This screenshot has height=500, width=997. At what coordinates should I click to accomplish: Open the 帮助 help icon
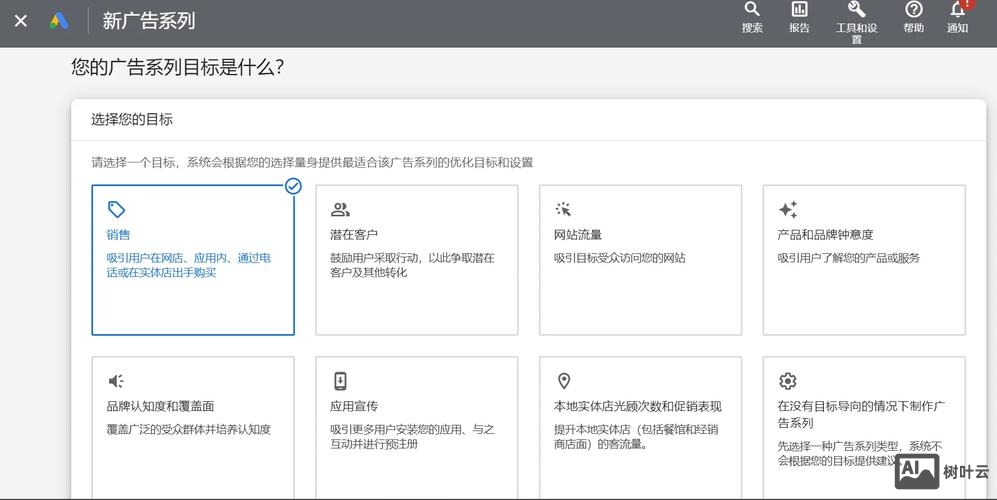click(x=914, y=17)
